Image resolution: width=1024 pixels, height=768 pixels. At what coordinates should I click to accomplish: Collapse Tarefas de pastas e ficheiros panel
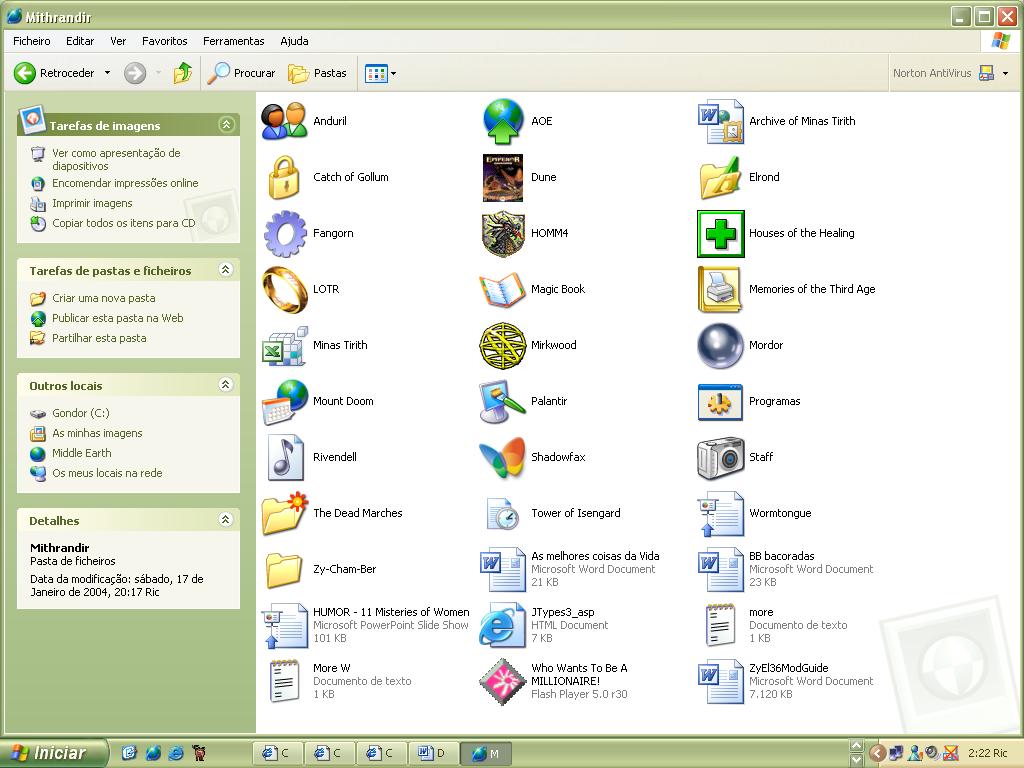click(x=226, y=270)
